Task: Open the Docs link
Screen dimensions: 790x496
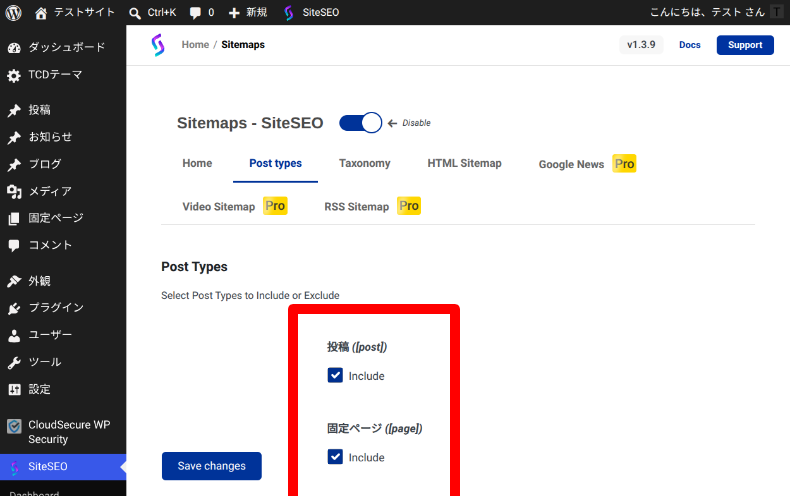Action: pos(689,45)
